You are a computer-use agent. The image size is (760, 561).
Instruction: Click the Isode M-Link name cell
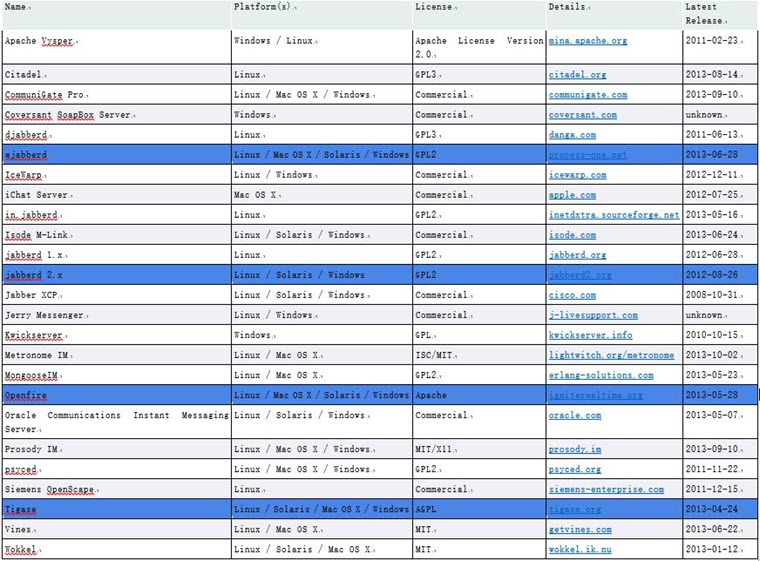(117, 235)
